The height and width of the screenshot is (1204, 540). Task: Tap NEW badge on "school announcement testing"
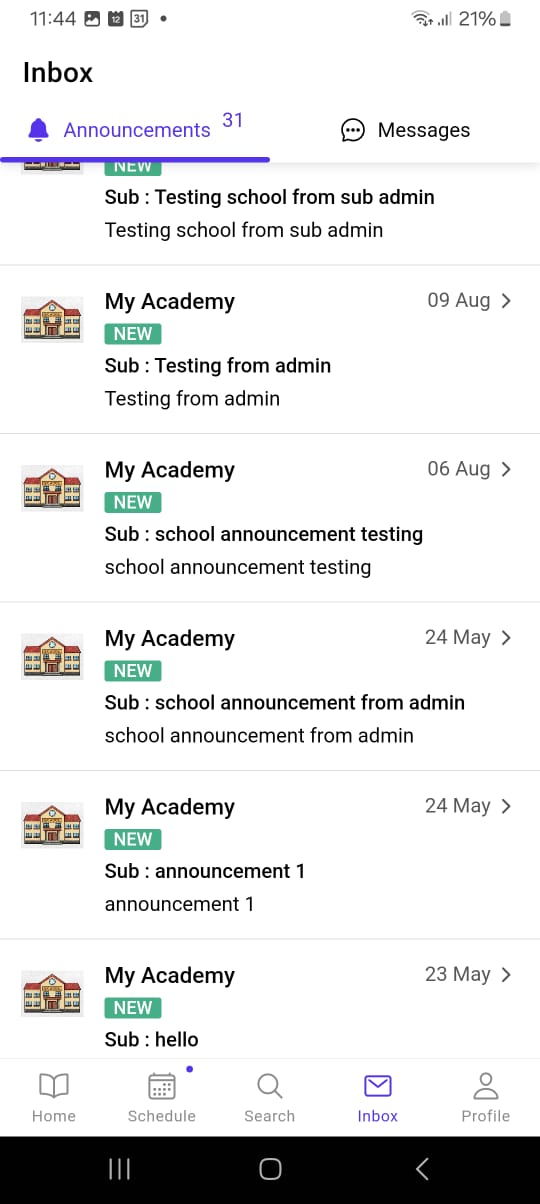(x=133, y=502)
